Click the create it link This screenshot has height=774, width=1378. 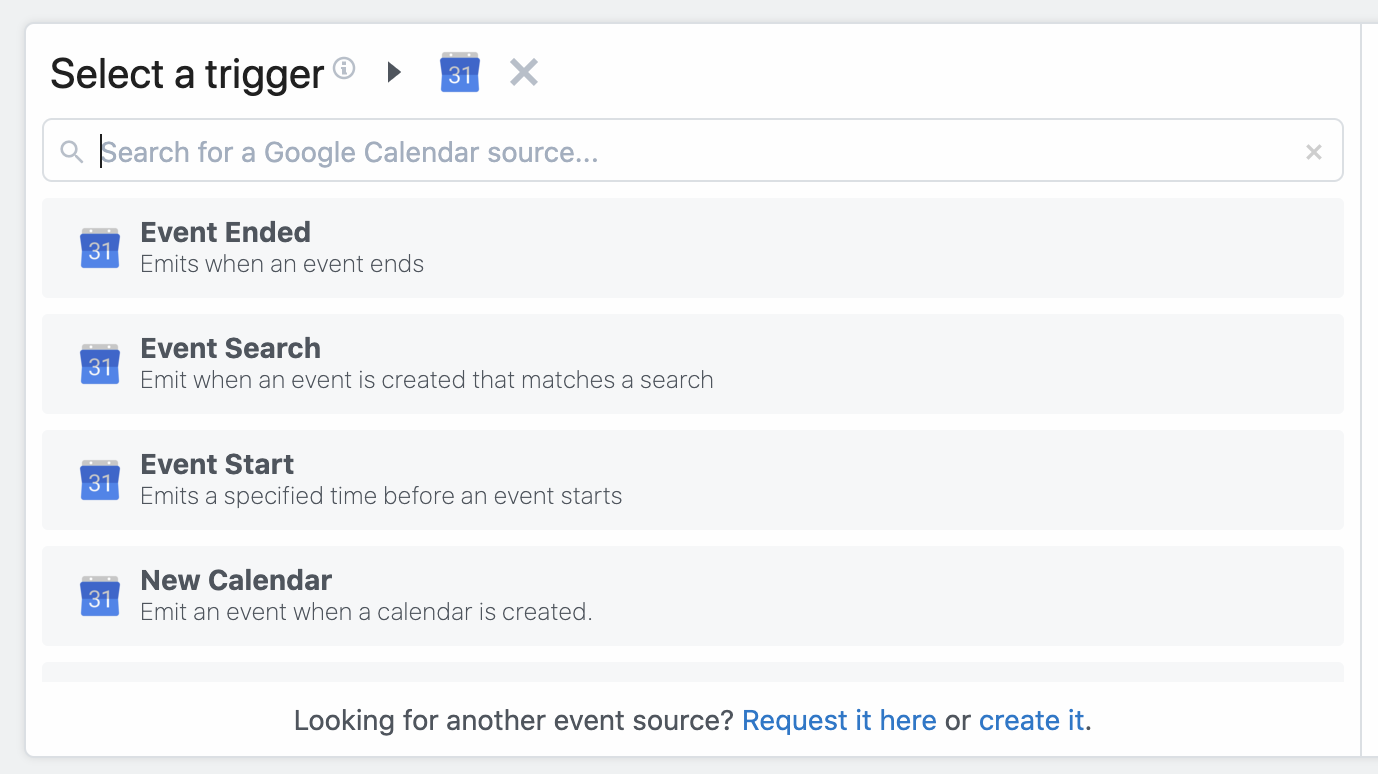pos(1031,720)
